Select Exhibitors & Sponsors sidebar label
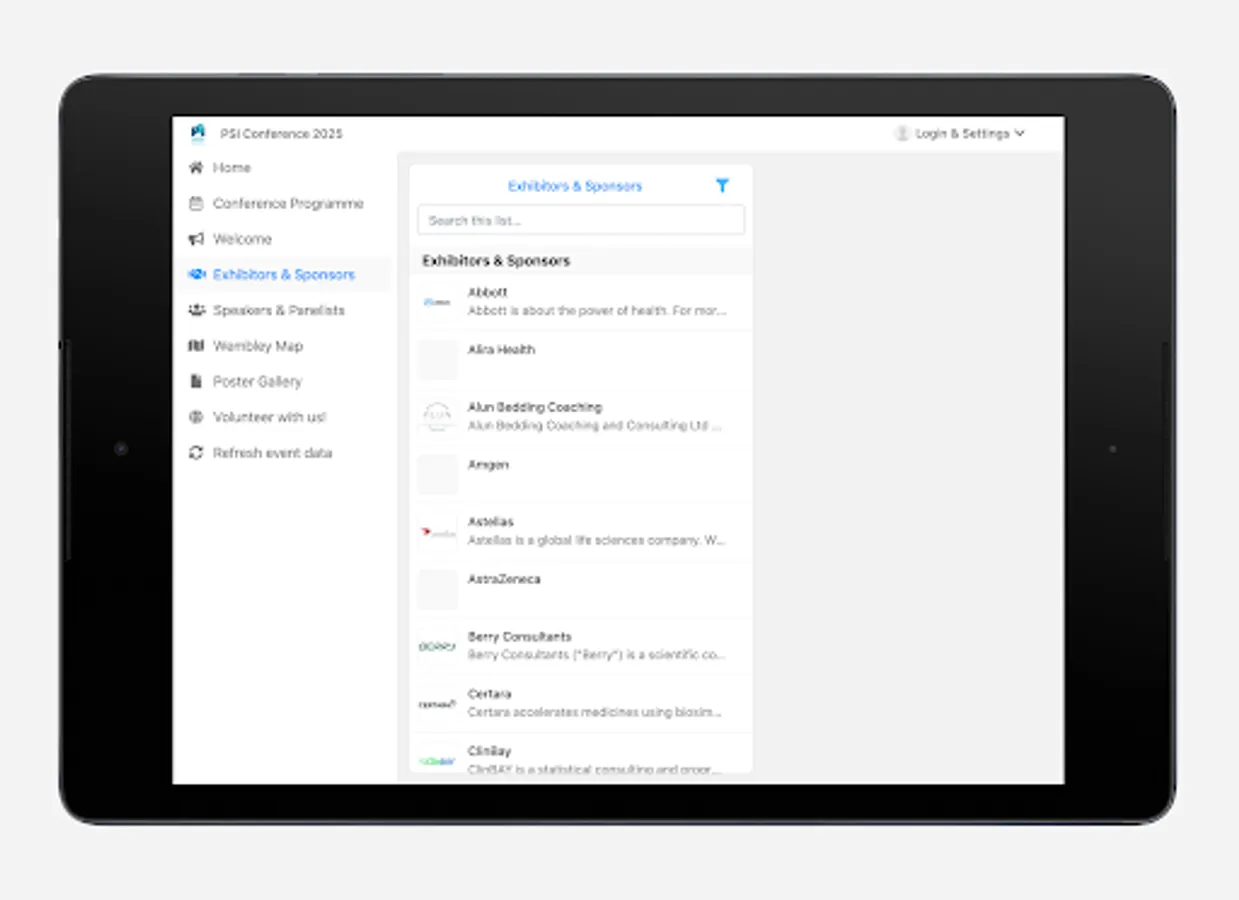Viewport: 1239px width, 900px height. point(284,274)
